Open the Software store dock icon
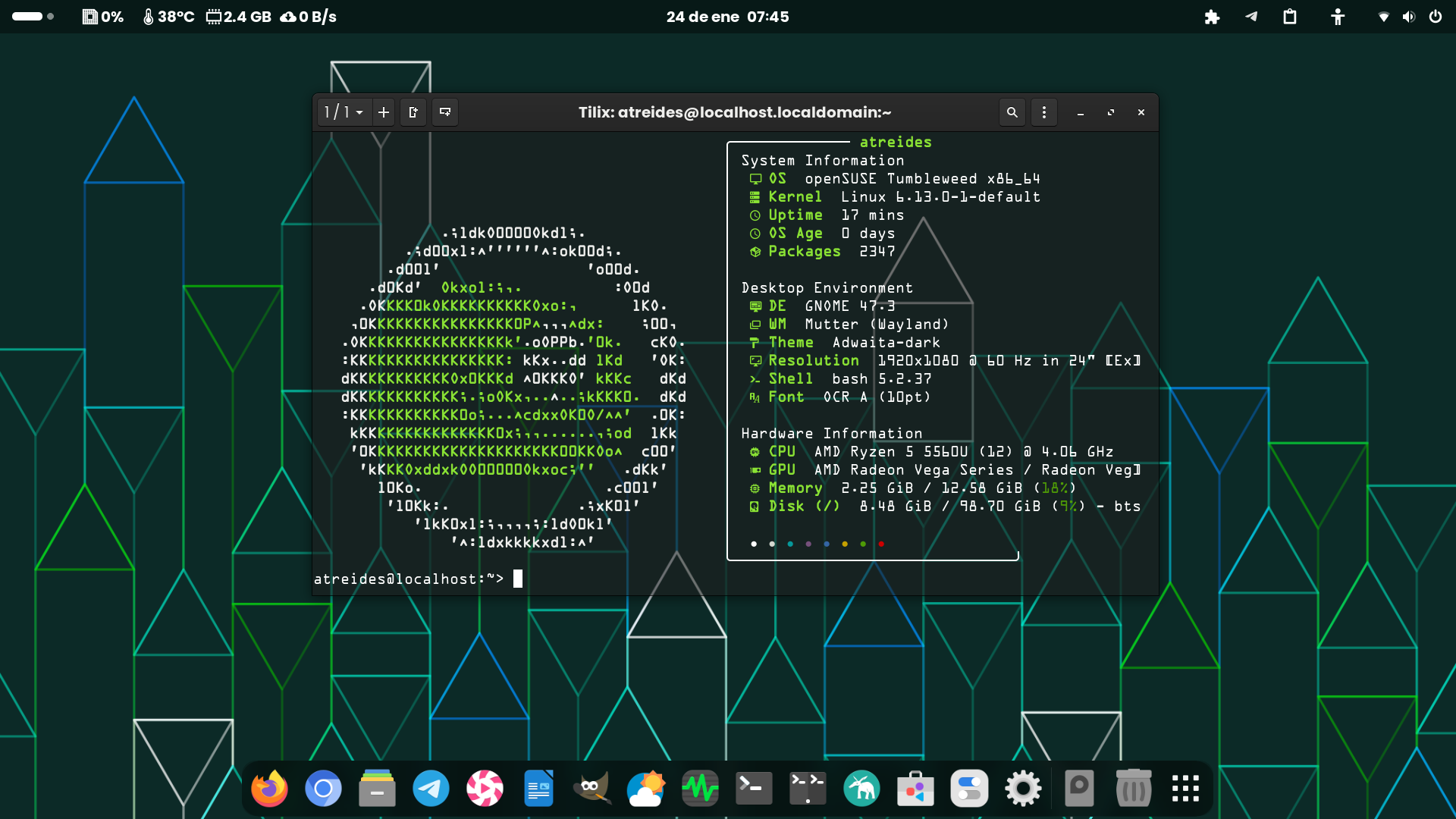1456x819 pixels. pos(915,789)
